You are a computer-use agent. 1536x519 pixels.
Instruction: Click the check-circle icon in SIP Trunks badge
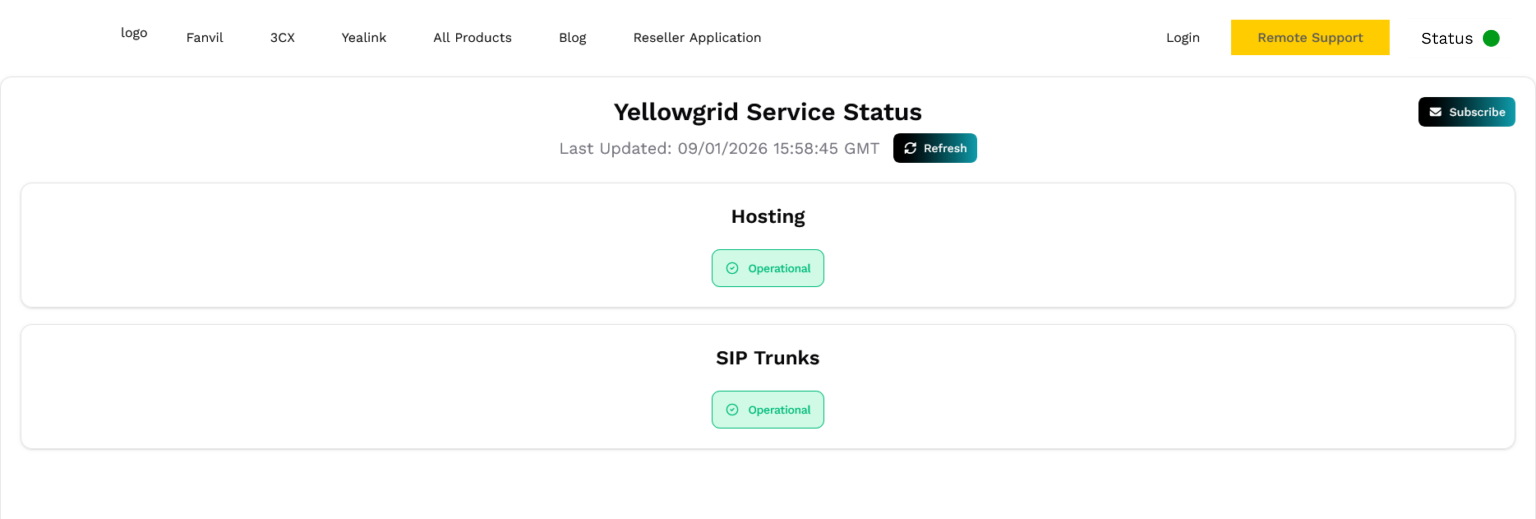tap(732, 410)
